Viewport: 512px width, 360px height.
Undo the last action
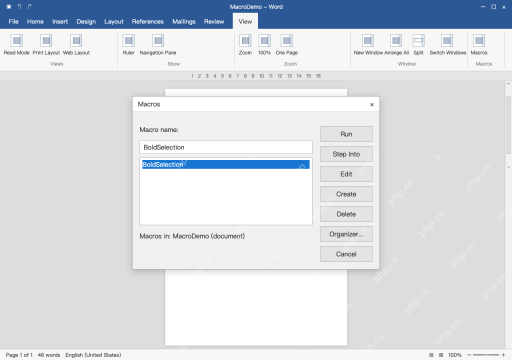coord(19,7)
